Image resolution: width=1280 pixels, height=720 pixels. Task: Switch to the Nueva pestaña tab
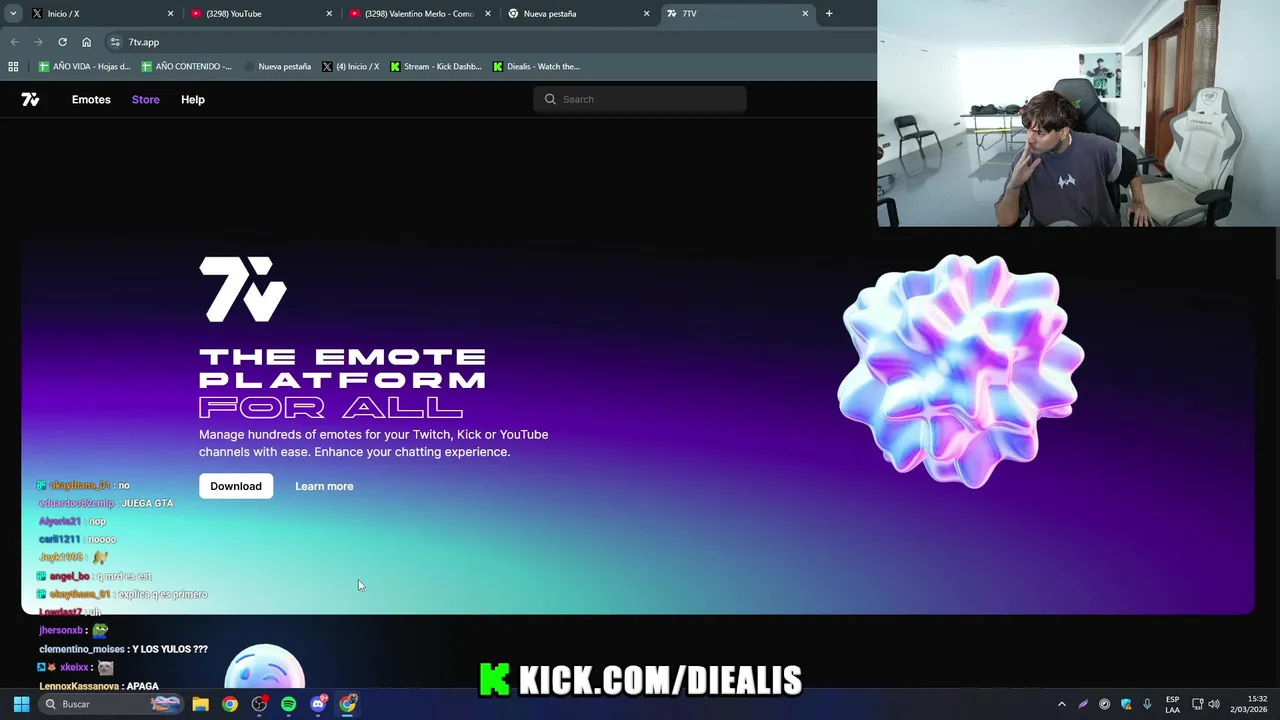[x=578, y=14]
